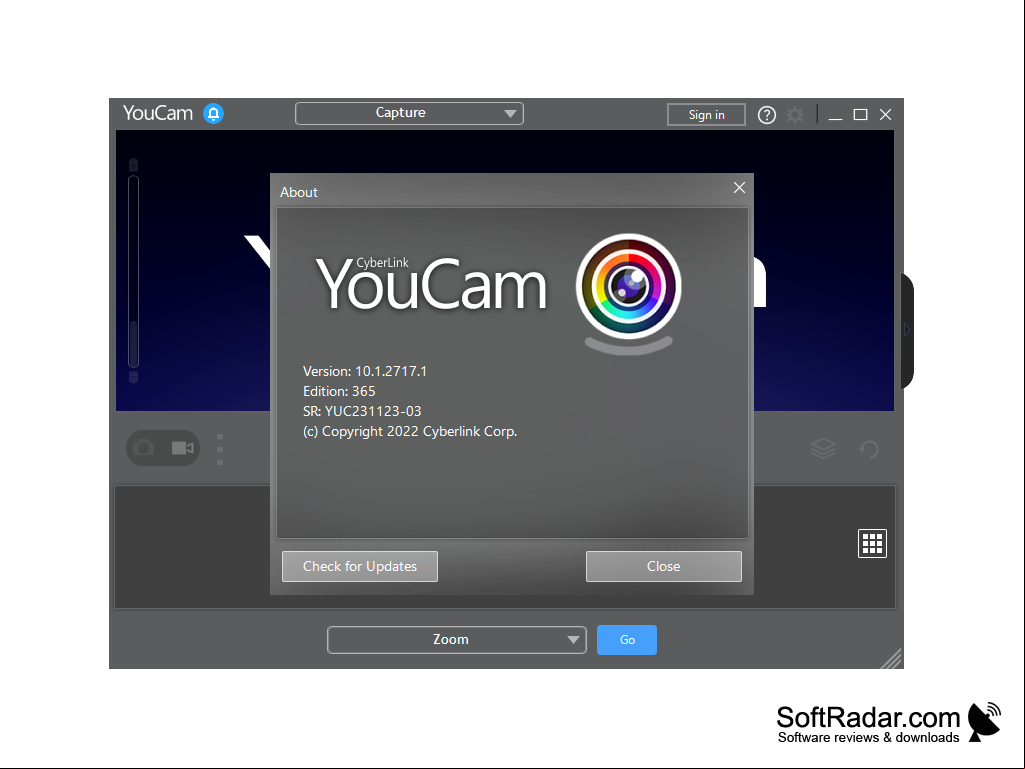Click the YouCam webcam lens logo
The image size is (1025, 769).
click(628, 293)
